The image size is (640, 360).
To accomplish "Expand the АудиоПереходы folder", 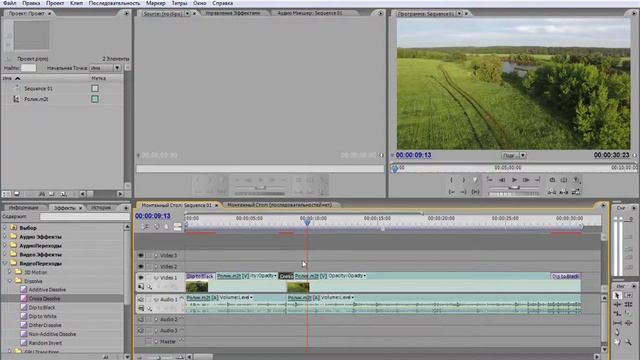I will pyautogui.click(x=5, y=245).
